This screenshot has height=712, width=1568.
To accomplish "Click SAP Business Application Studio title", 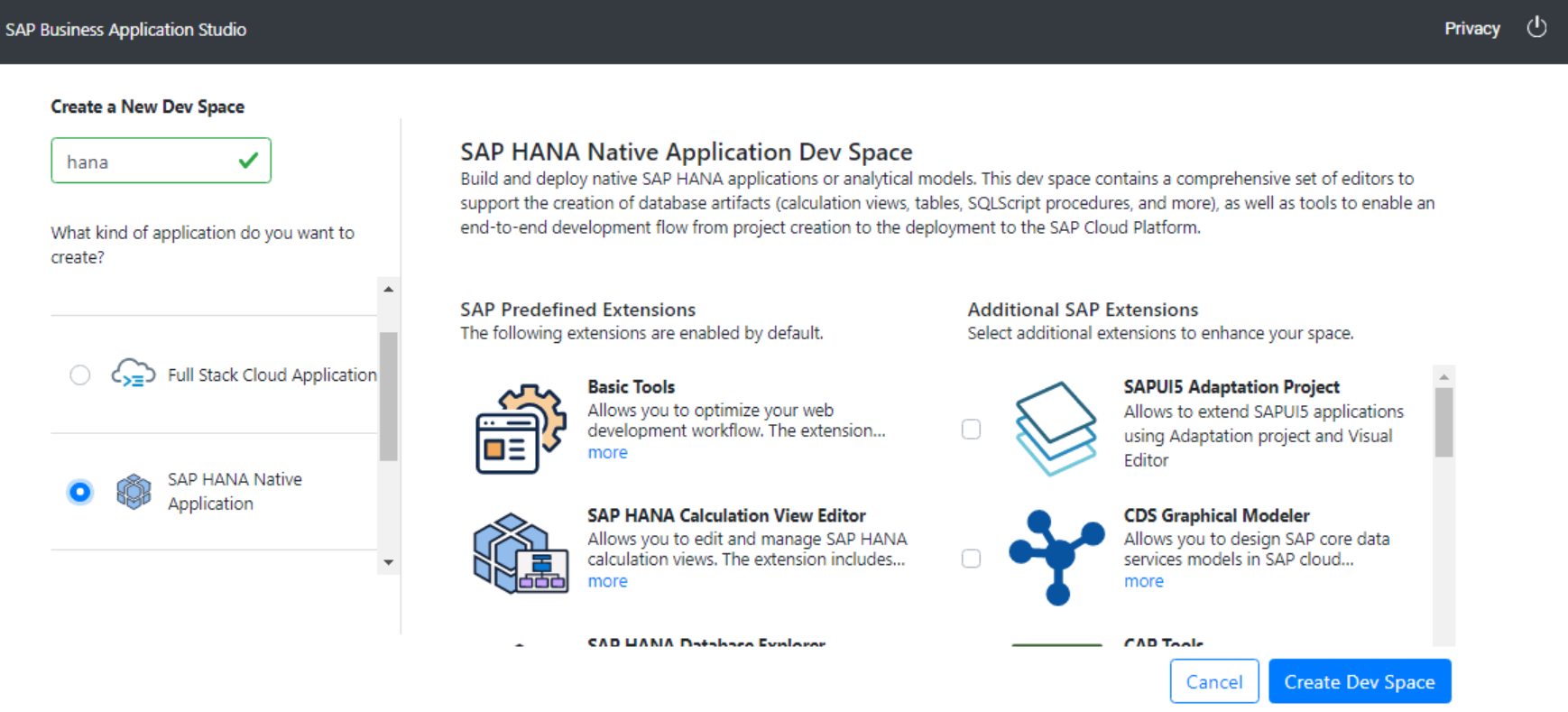I will coord(126,29).
